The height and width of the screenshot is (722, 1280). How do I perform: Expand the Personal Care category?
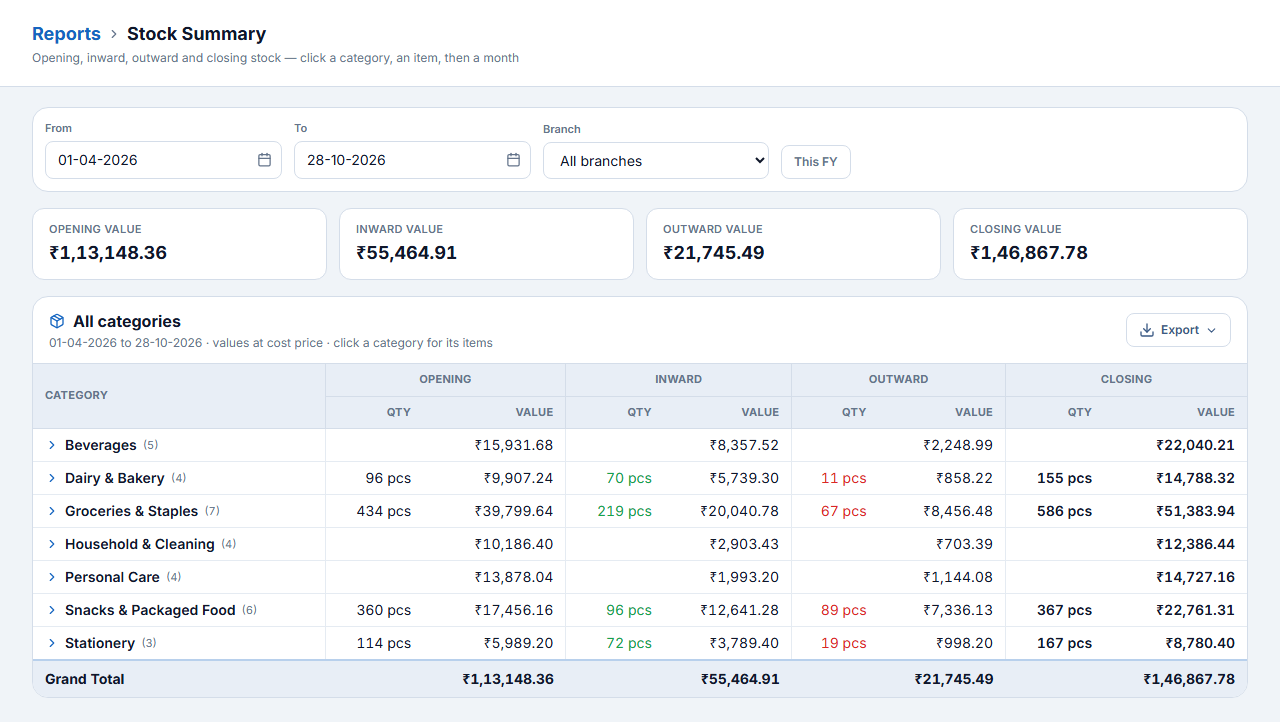(52, 577)
